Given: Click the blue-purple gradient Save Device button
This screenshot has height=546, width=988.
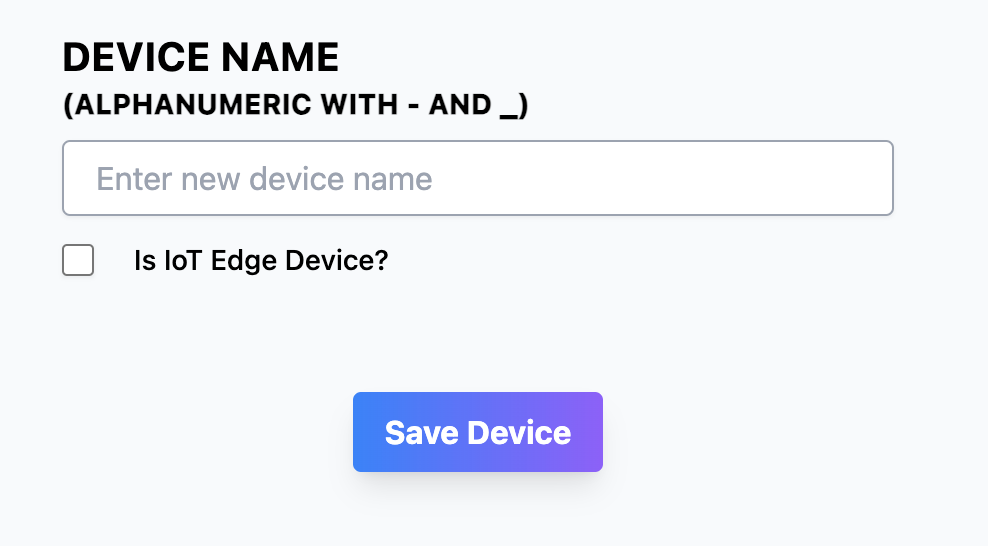Looking at the screenshot, I should coord(478,432).
